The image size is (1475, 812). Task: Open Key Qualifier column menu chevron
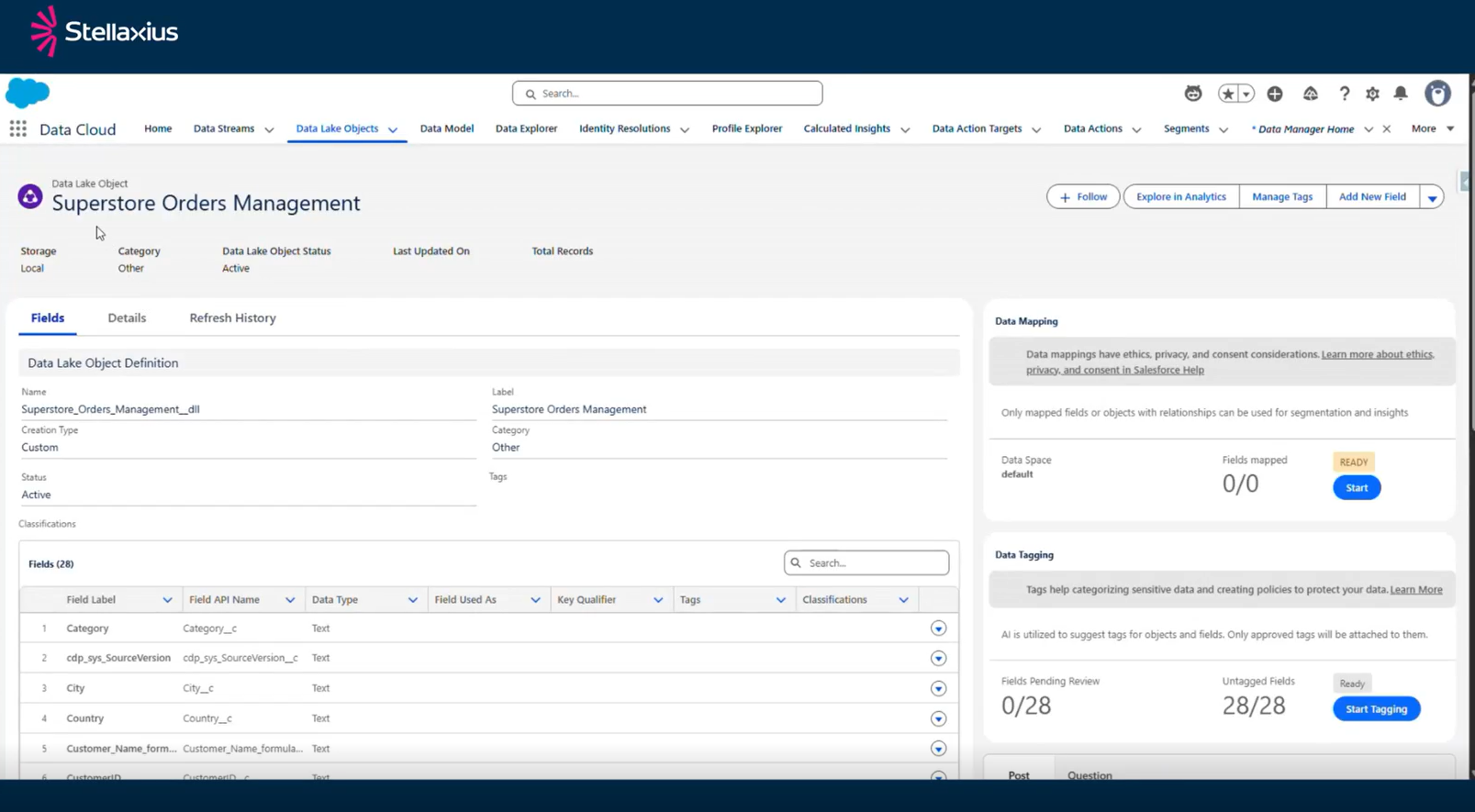tap(658, 600)
